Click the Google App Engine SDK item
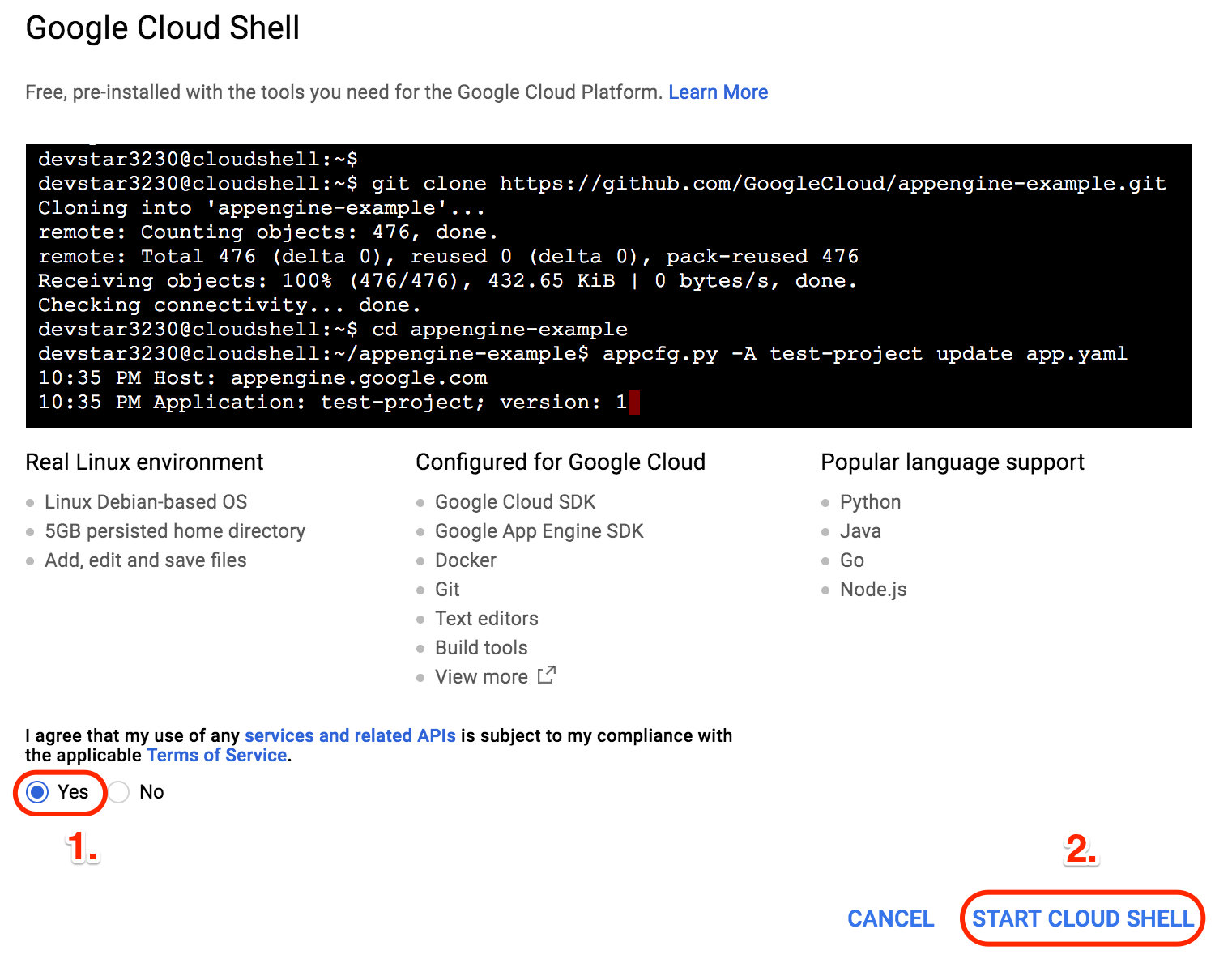Screen dimensions: 1215x980 pos(539,531)
